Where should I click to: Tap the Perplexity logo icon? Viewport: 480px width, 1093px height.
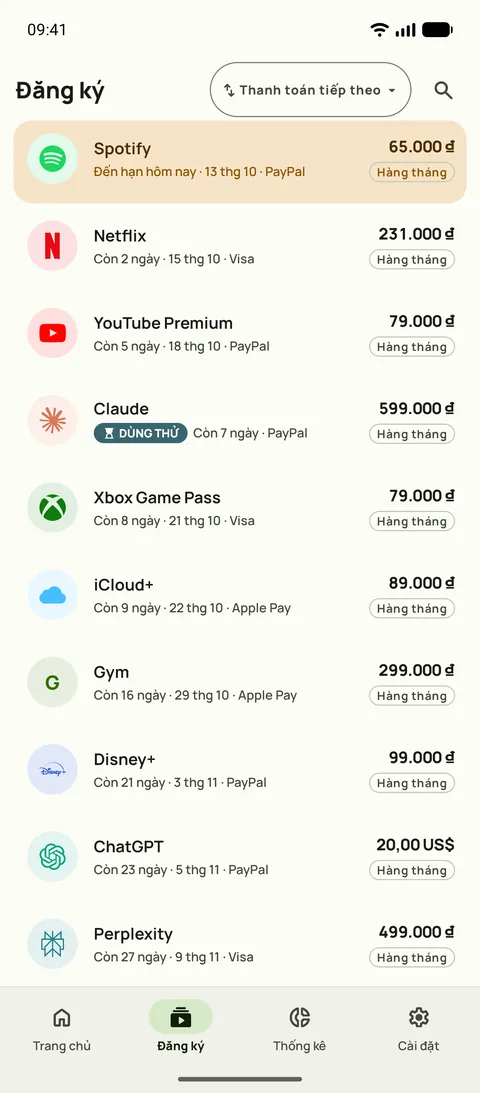pos(52,944)
